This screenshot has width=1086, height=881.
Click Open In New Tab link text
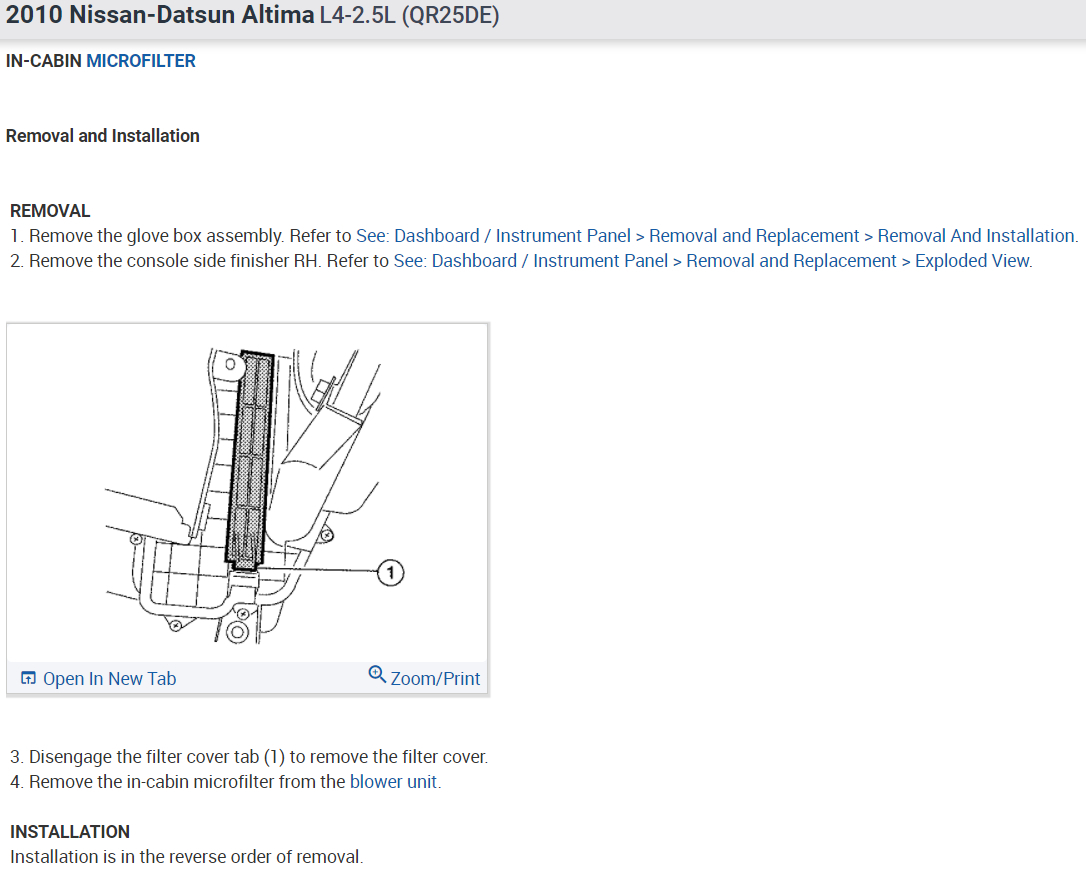coord(109,679)
